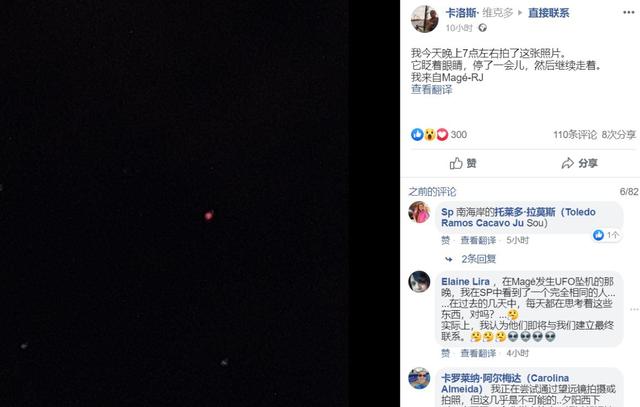Open Carolina Almeida's avatar thumbnail
Image resolution: width=640 pixels, height=407 pixels.
(x=419, y=378)
